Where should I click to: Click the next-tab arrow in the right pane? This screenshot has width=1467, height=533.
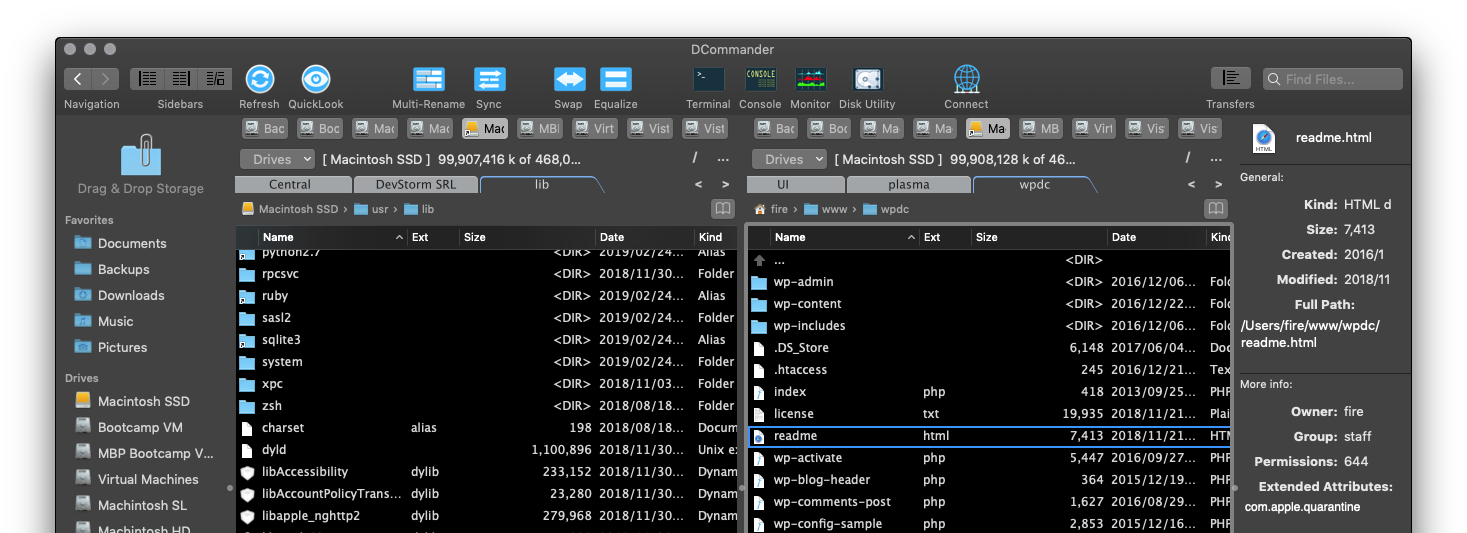coord(1218,184)
